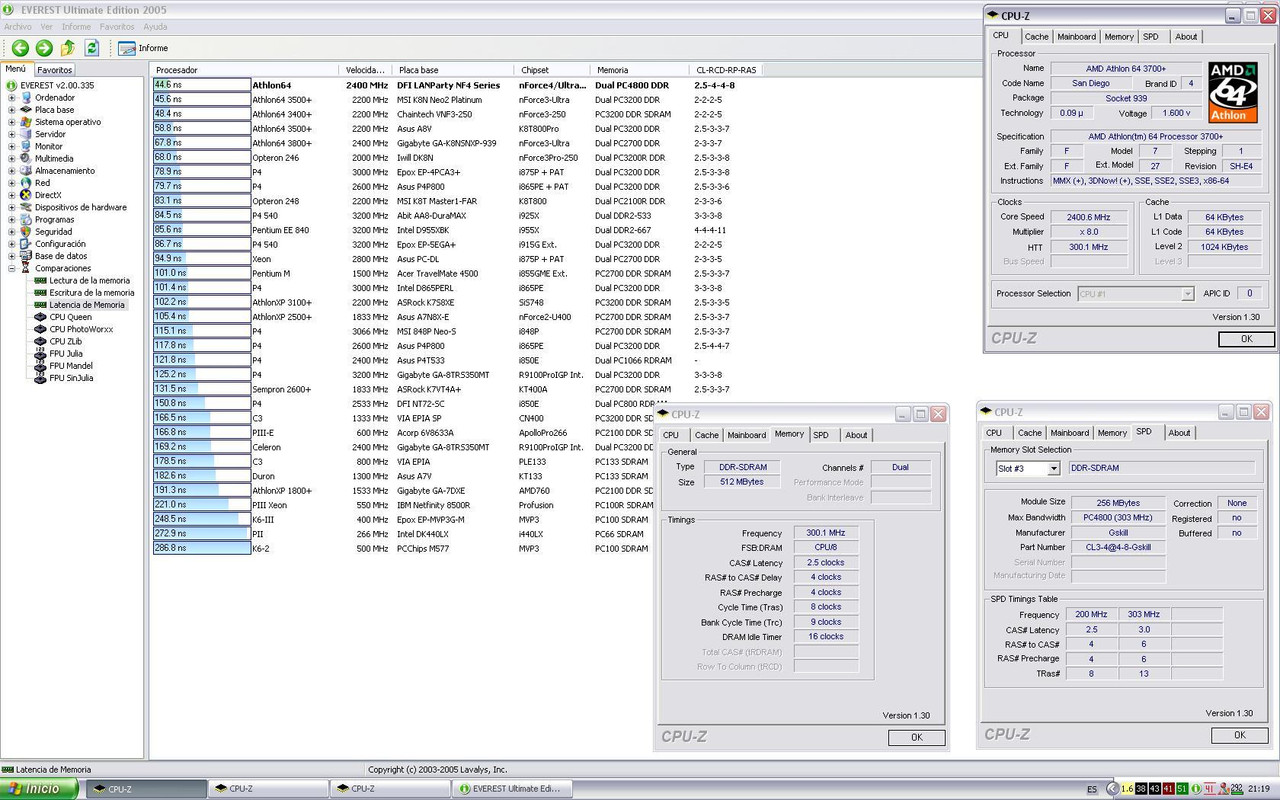Expand the Placa base tree node
Image resolution: width=1280 pixels, height=800 pixels.
12,110
